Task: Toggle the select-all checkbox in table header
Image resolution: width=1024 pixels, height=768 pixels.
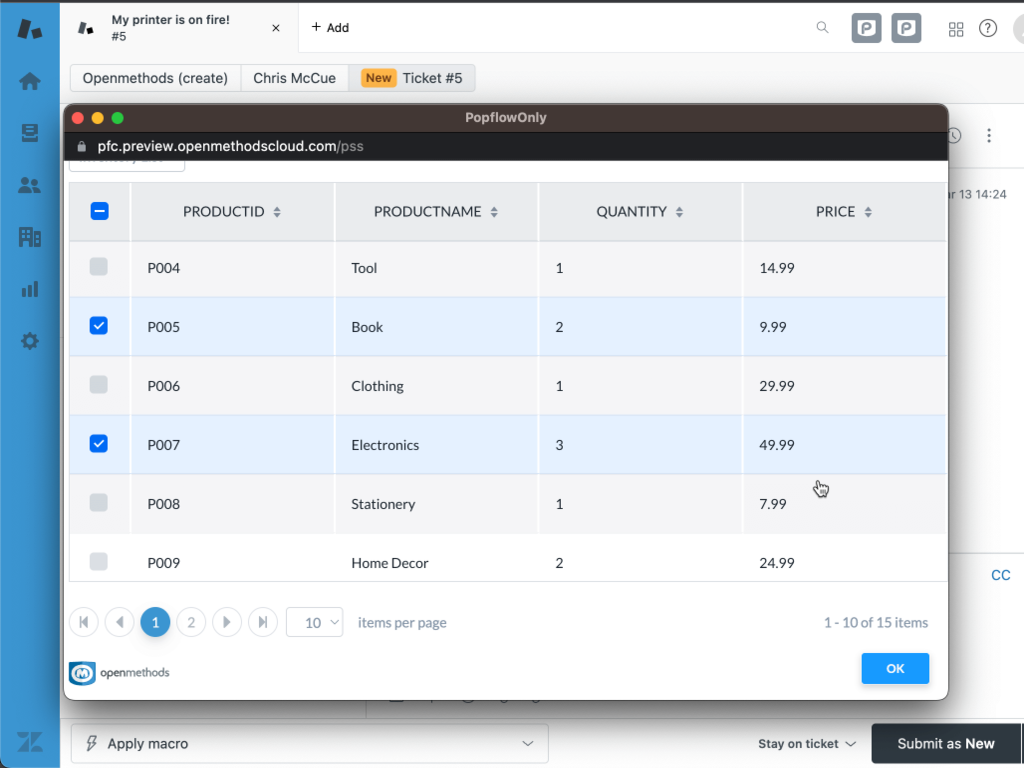Action: [98, 211]
